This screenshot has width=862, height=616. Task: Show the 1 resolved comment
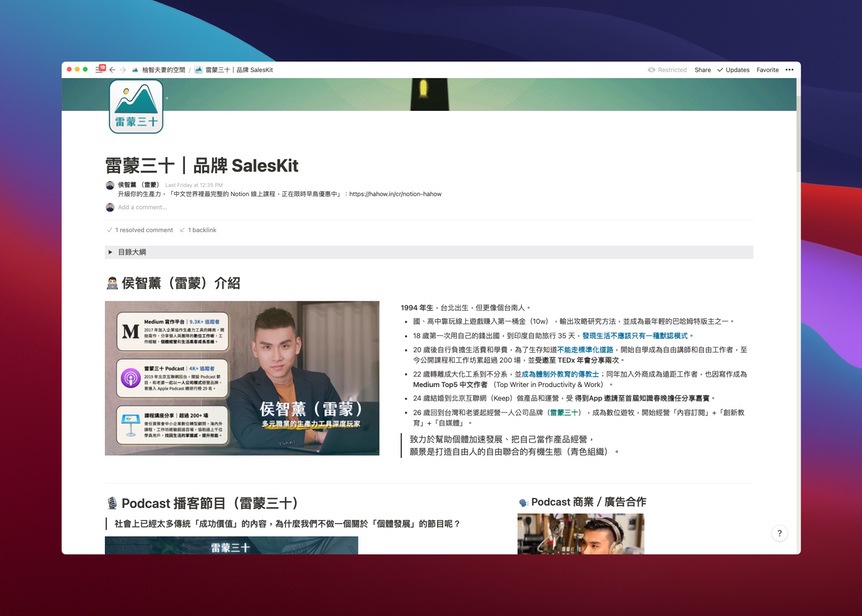coord(140,230)
